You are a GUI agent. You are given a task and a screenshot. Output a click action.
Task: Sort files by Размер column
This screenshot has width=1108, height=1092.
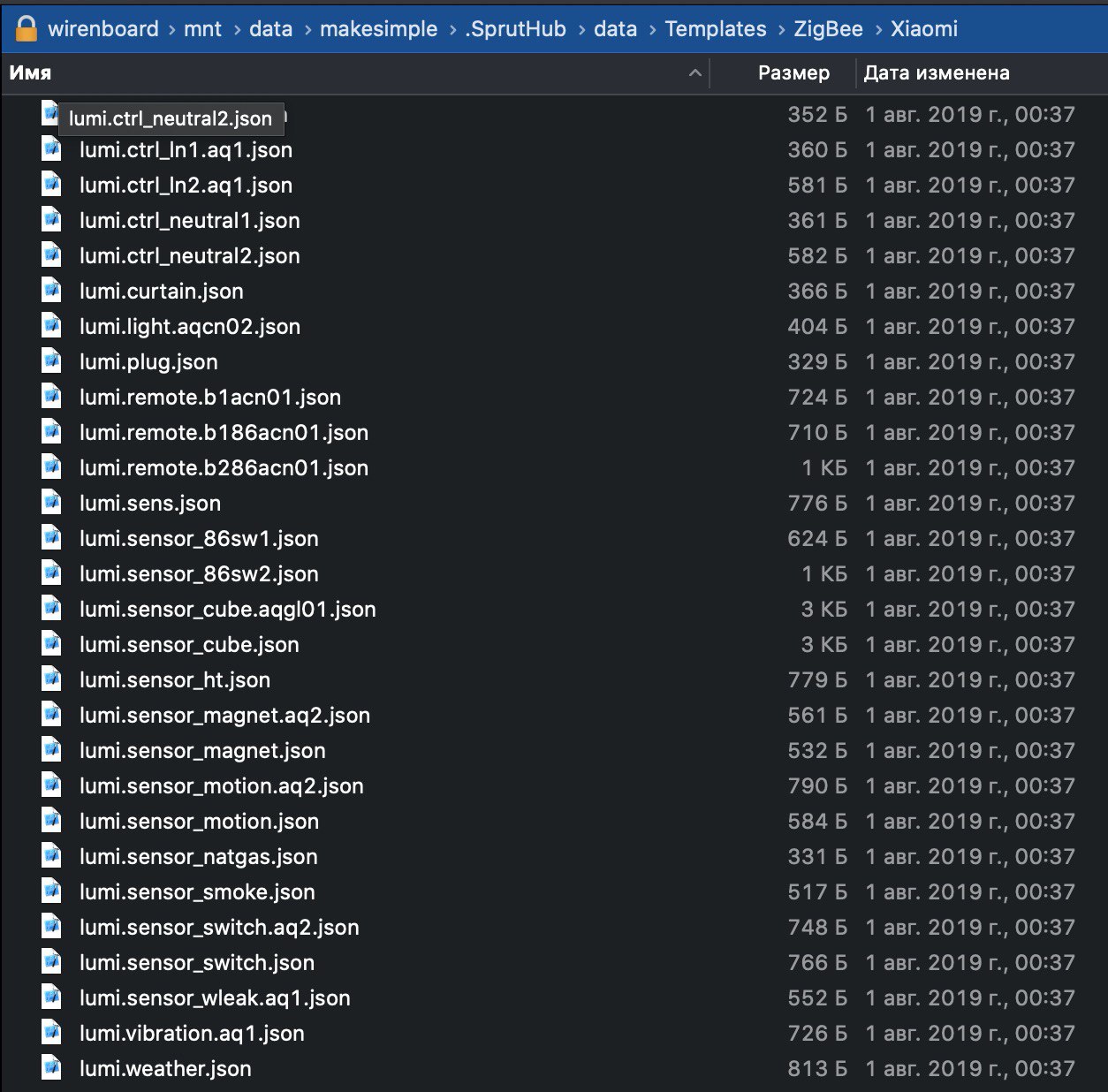coord(793,73)
